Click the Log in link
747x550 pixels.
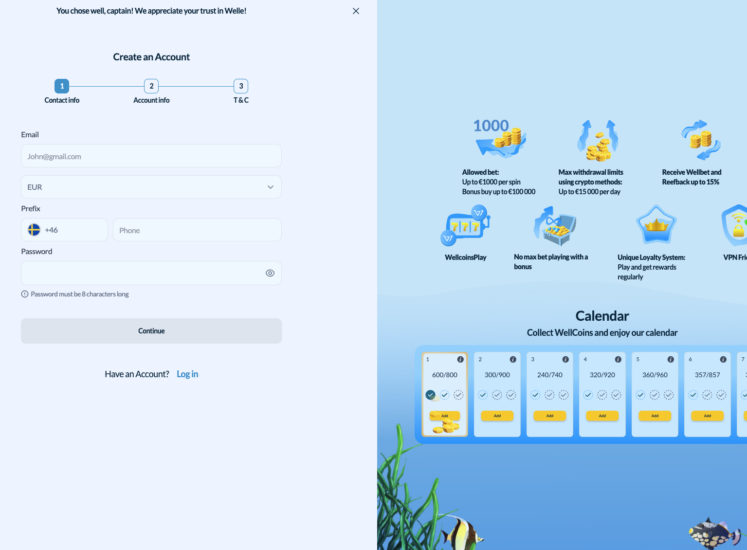click(x=187, y=374)
